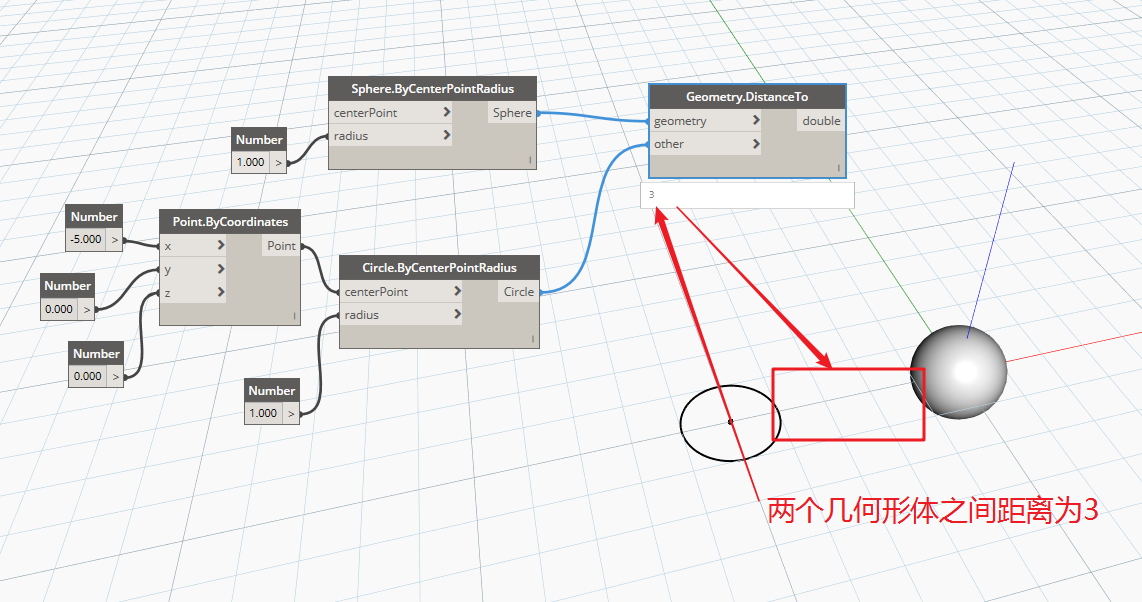
Task: Click the geometry input port
Action: [x=705, y=121]
